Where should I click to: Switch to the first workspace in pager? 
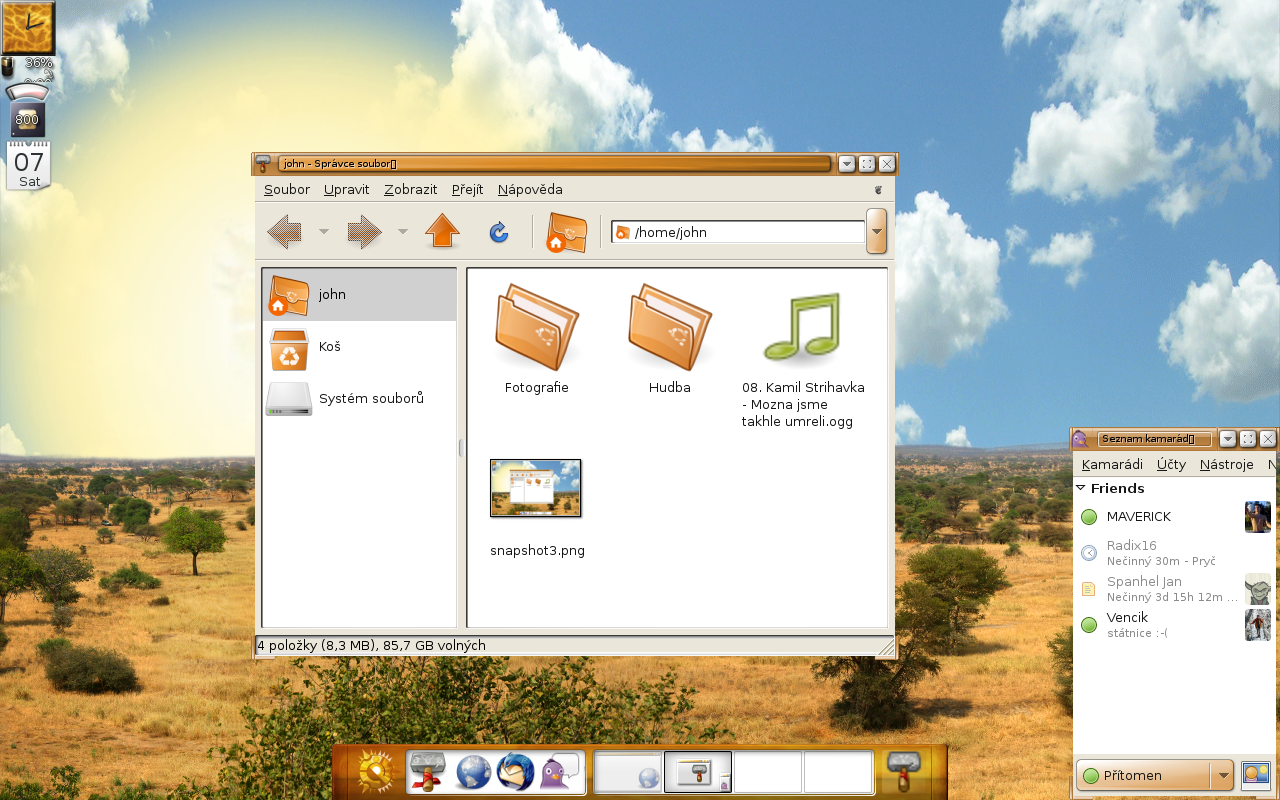click(x=628, y=773)
